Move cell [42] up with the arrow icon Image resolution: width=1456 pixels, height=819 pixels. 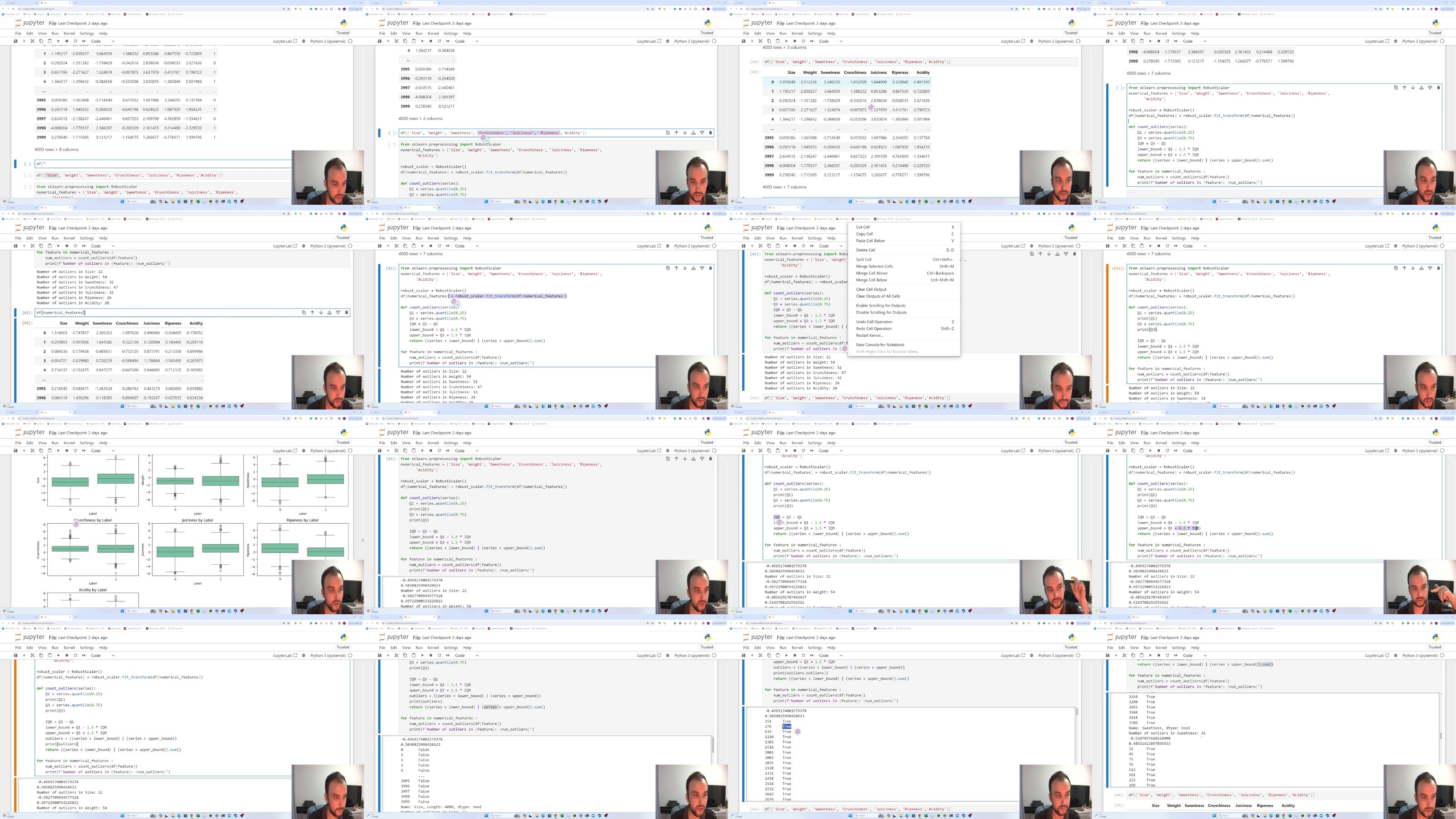312,313
